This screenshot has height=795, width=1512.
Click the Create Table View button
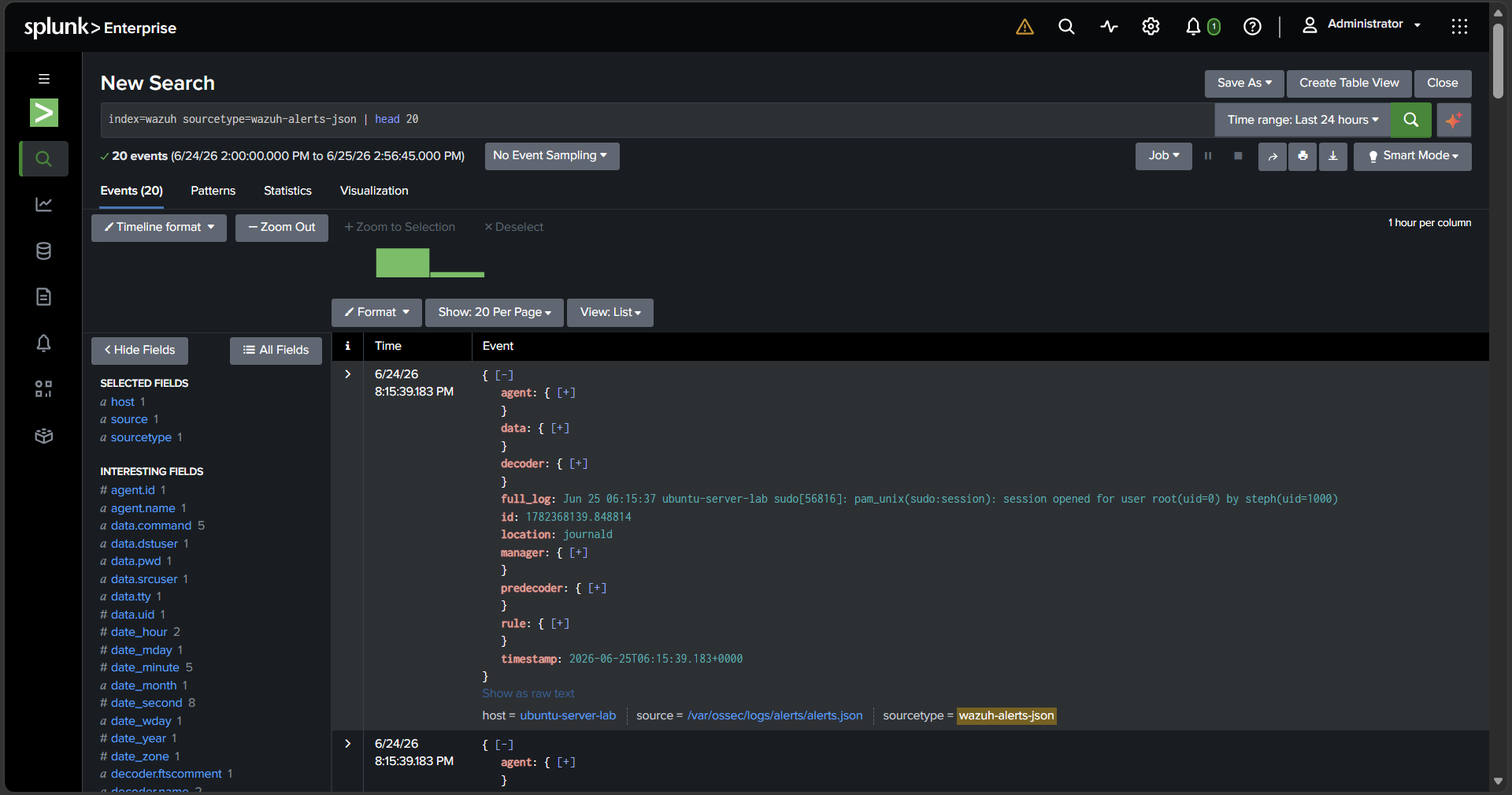pyautogui.click(x=1349, y=83)
